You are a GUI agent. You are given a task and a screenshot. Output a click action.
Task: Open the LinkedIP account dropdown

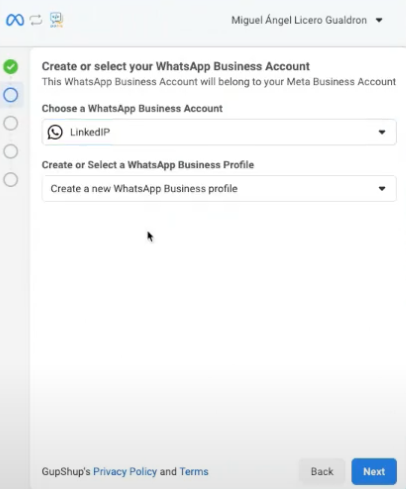tap(219, 132)
